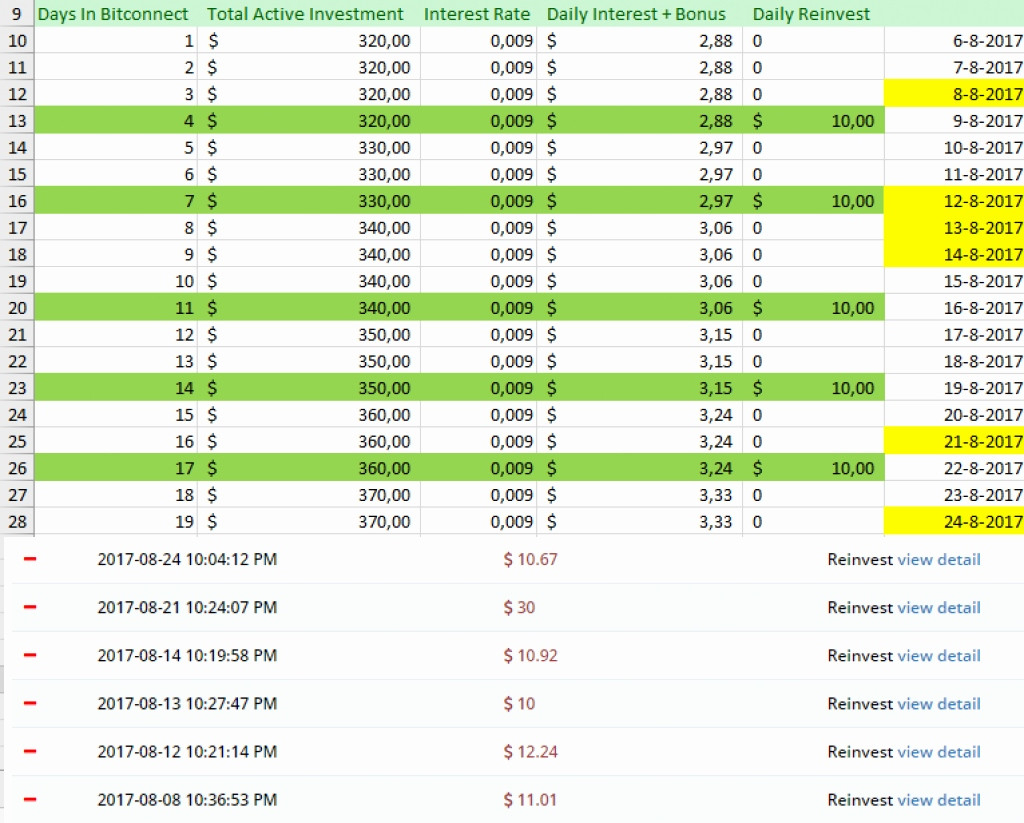Select the 10,00 reinvest cell in row 26
Image resolution: width=1024 pixels, height=823 pixels.
[x=813, y=468]
